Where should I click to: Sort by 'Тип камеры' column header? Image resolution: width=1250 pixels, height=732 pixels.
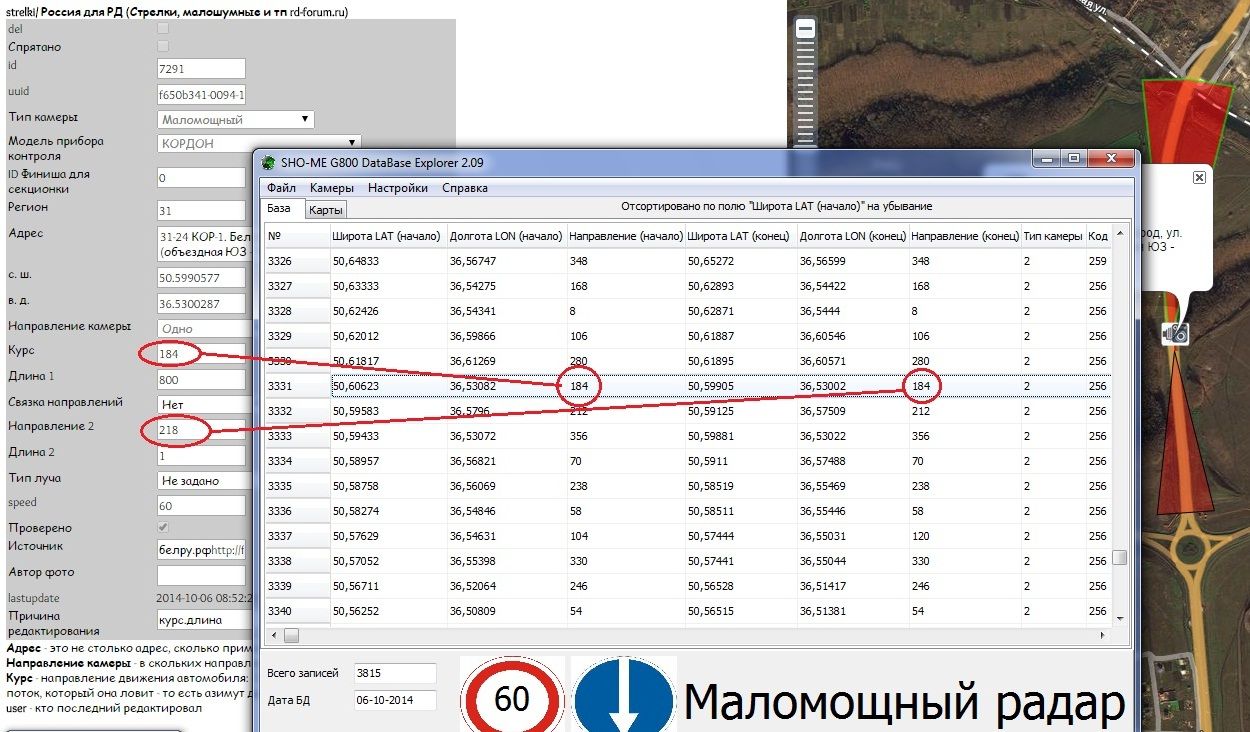[1052, 236]
